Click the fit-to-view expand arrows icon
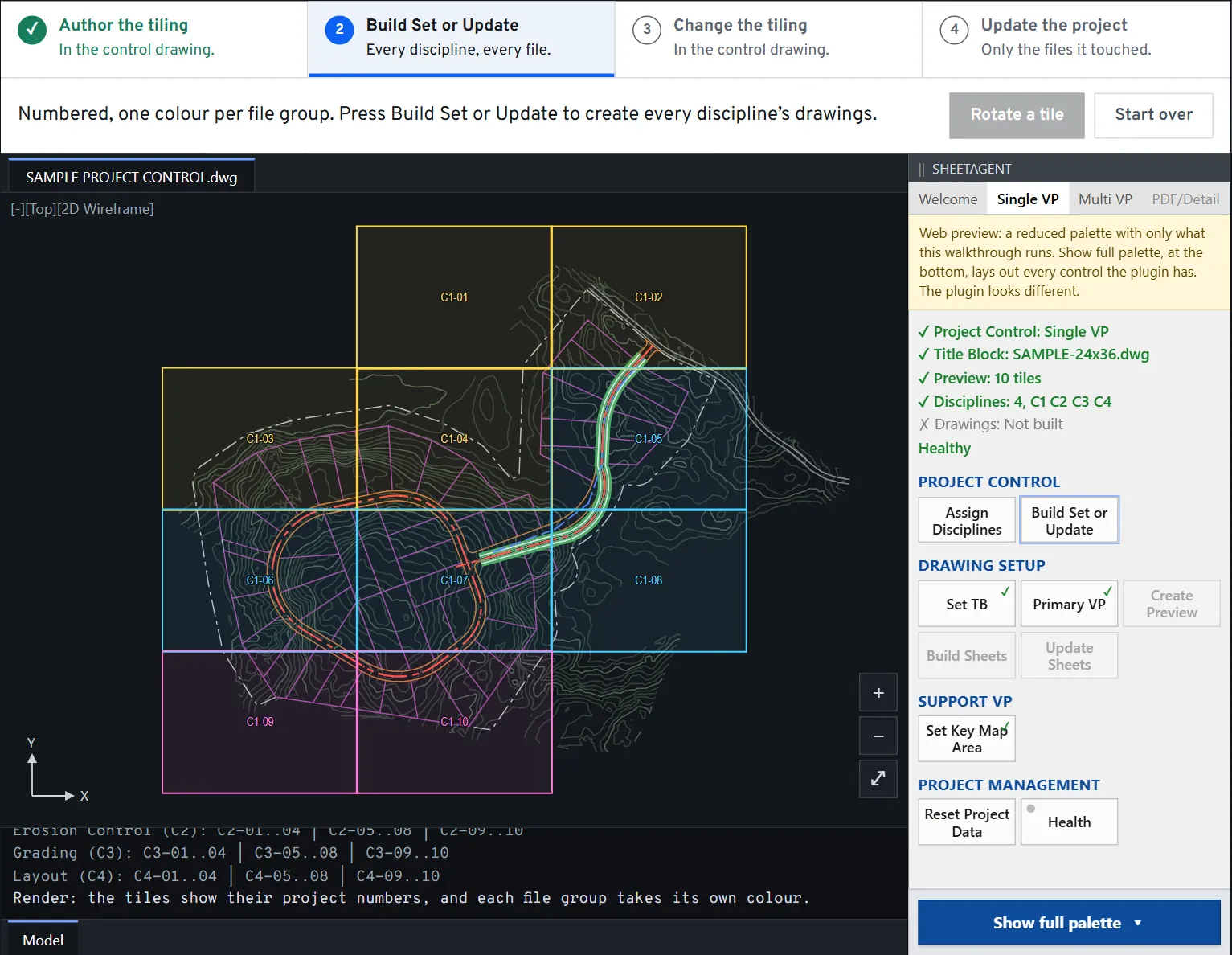The height and width of the screenshot is (955, 1232). coord(878,778)
